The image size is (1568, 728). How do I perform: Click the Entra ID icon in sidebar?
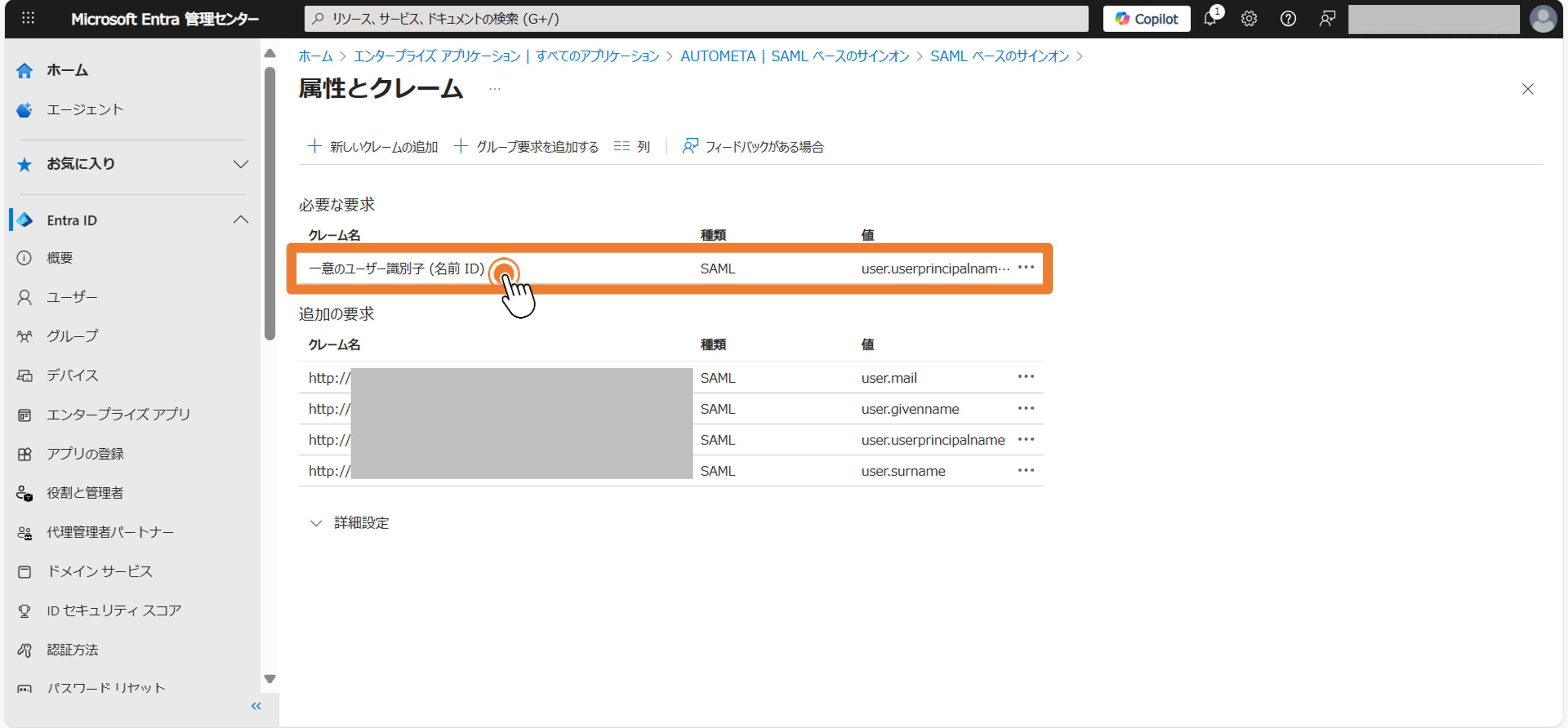point(24,219)
